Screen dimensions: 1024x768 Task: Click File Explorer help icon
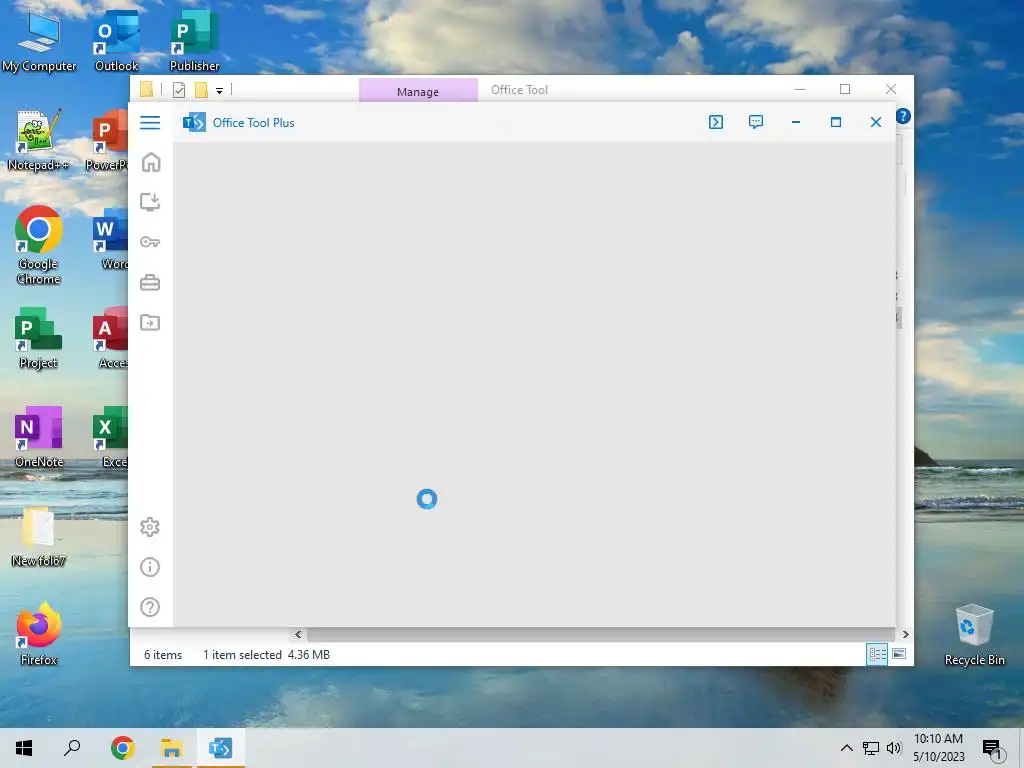point(903,116)
